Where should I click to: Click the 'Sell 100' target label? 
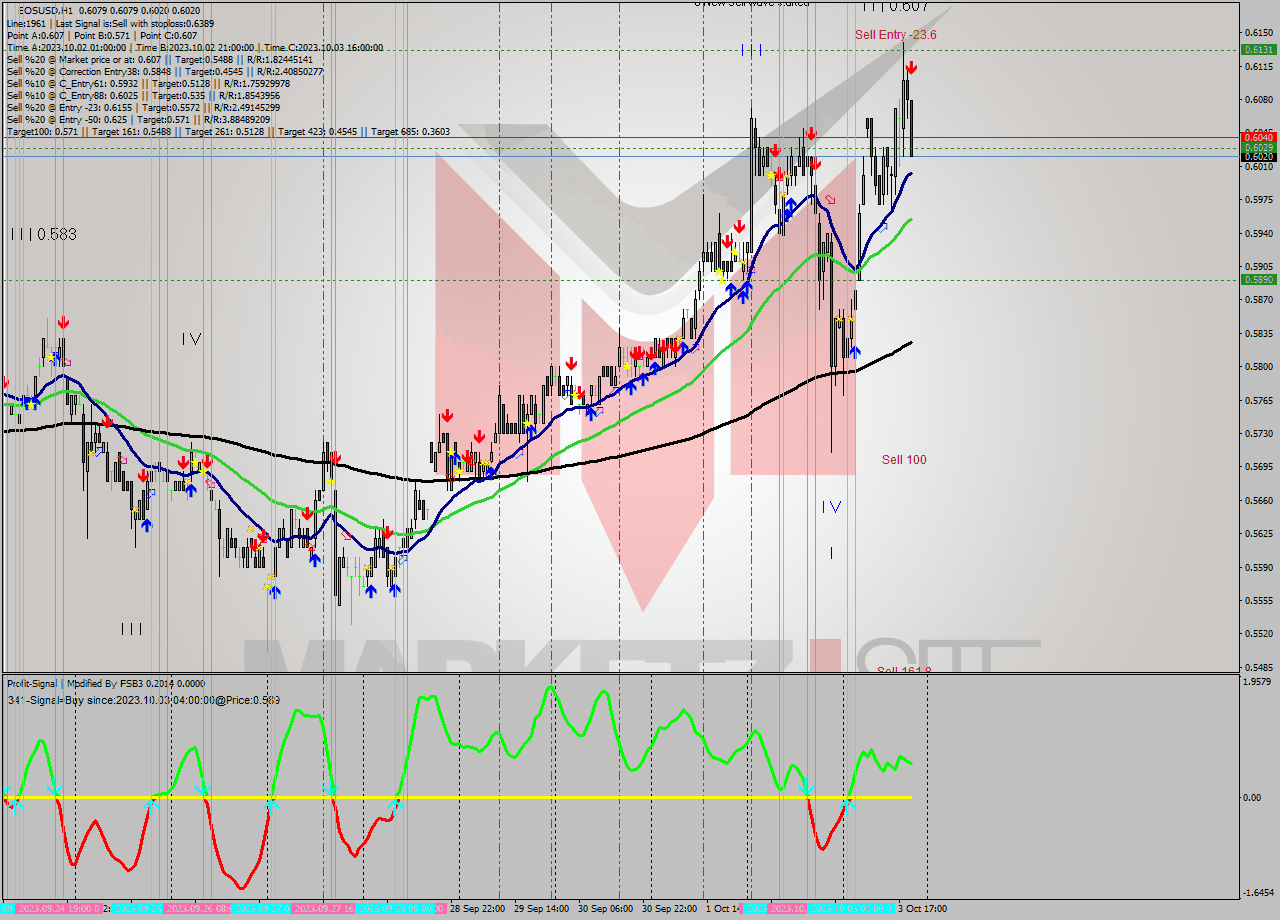pyautogui.click(x=904, y=460)
